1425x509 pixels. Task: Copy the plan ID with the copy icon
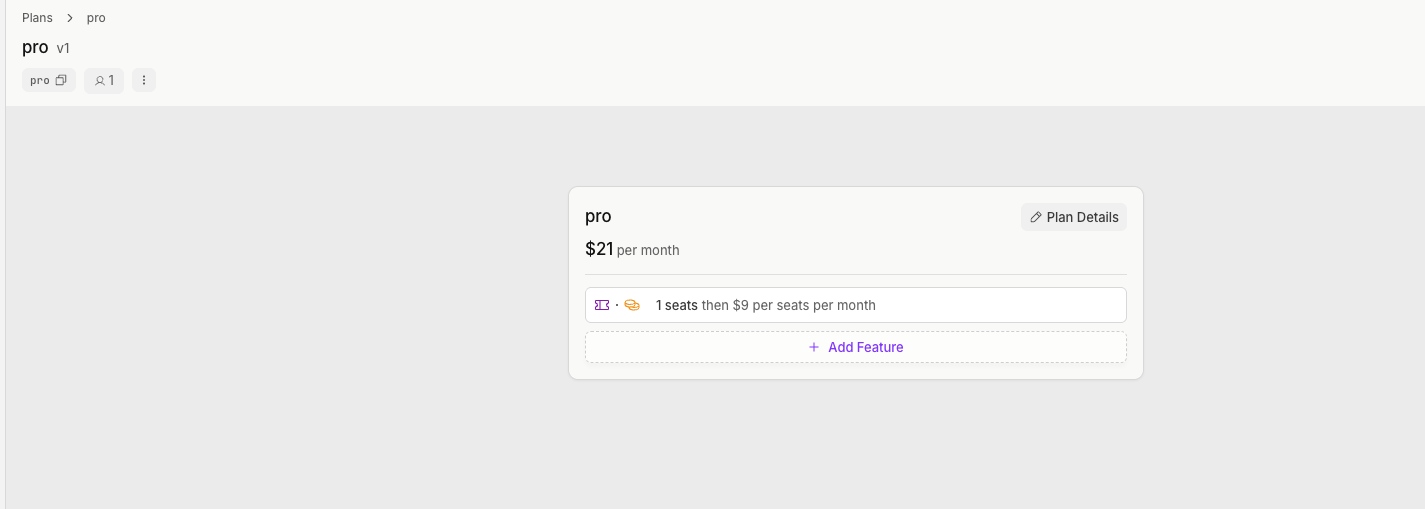[x=61, y=80]
